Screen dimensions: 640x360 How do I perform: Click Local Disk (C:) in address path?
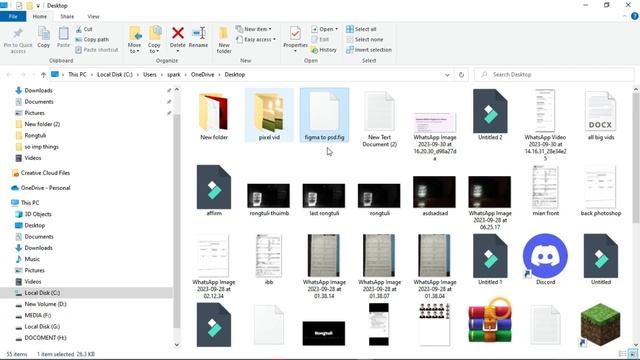[x=115, y=75]
